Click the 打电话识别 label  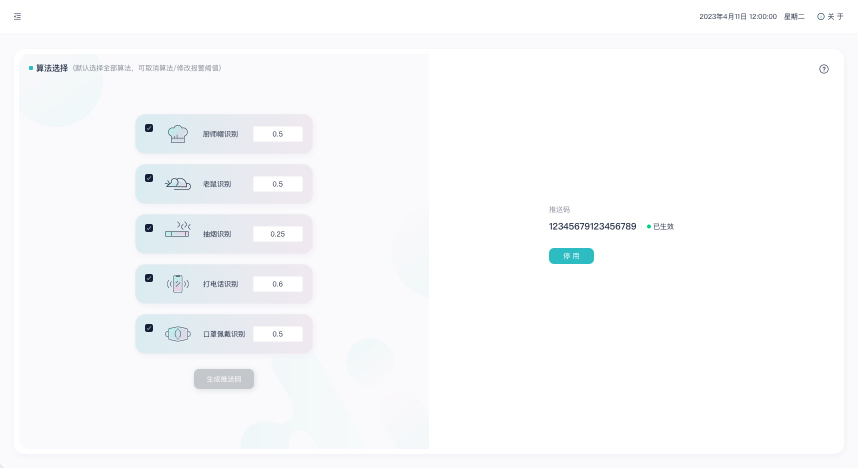click(221, 284)
